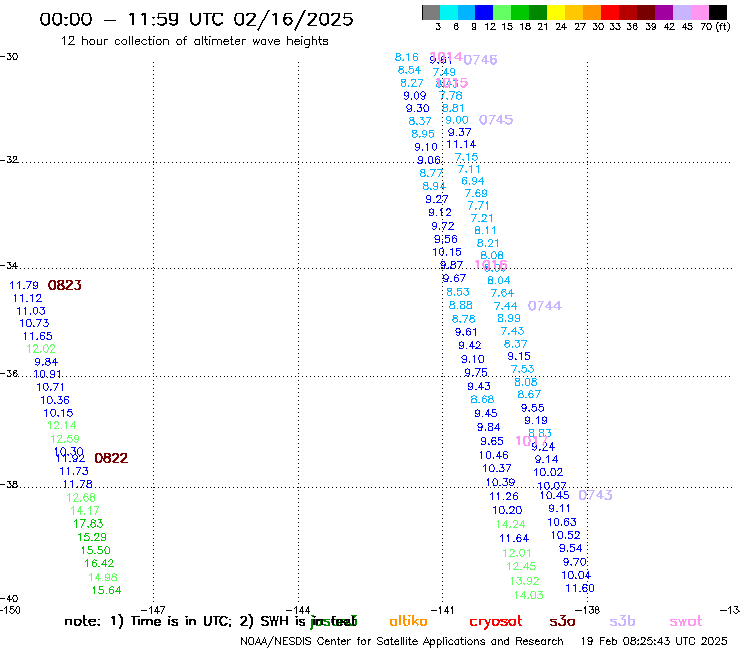Click the wave height value '14.24'
Viewport: 740px width, 650px height.
coord(511,524)
